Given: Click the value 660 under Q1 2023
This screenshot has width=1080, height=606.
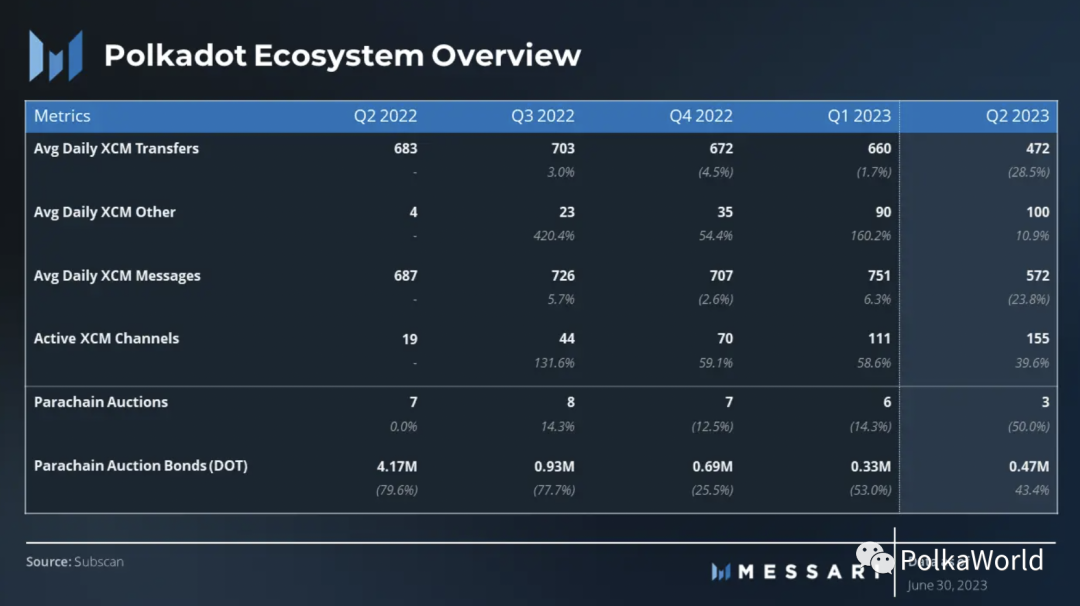Looking at the screenshot, I should pos(879,149).
